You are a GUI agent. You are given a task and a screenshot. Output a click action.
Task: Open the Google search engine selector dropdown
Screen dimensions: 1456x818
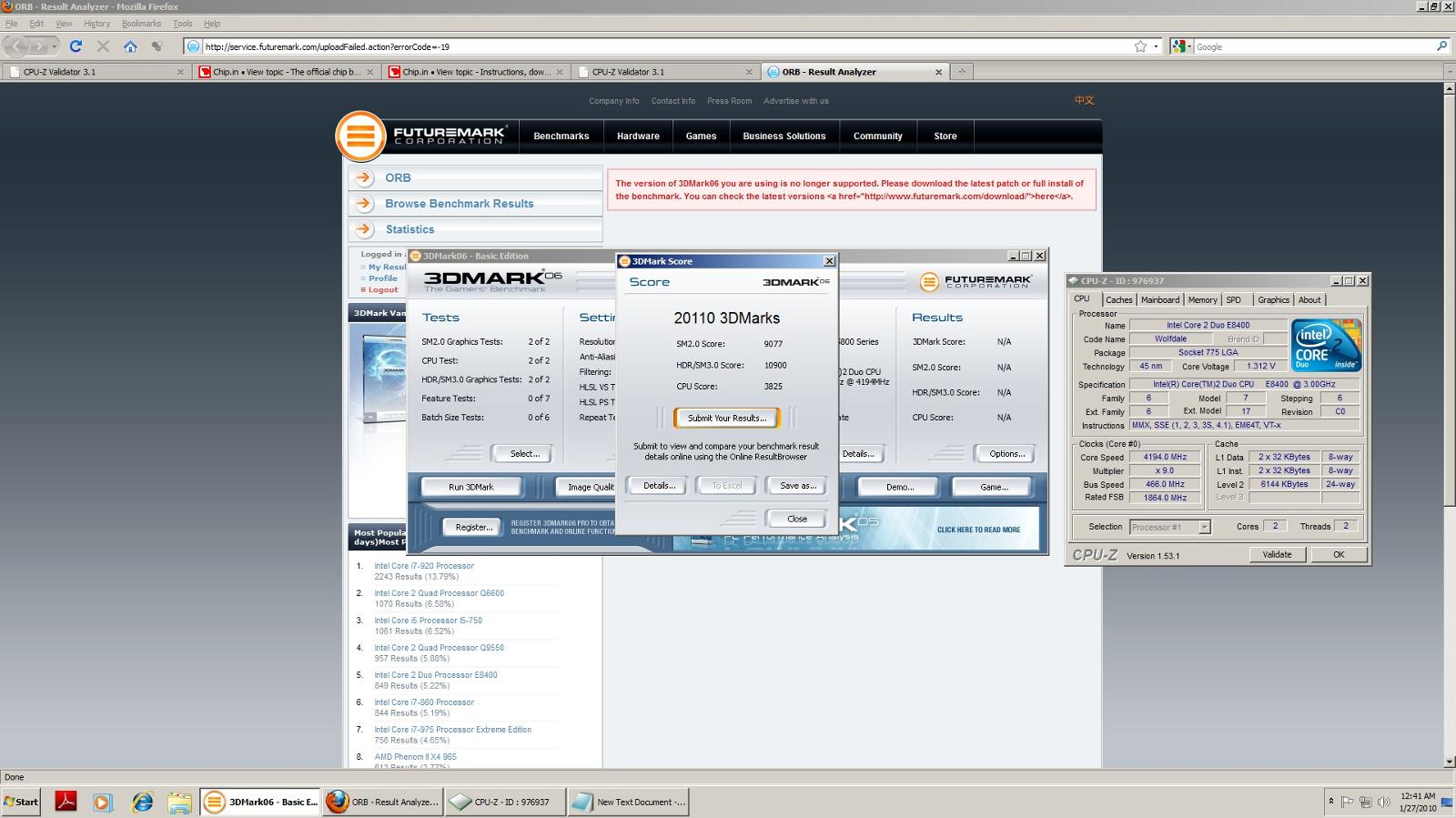(x=1181, y=46)
